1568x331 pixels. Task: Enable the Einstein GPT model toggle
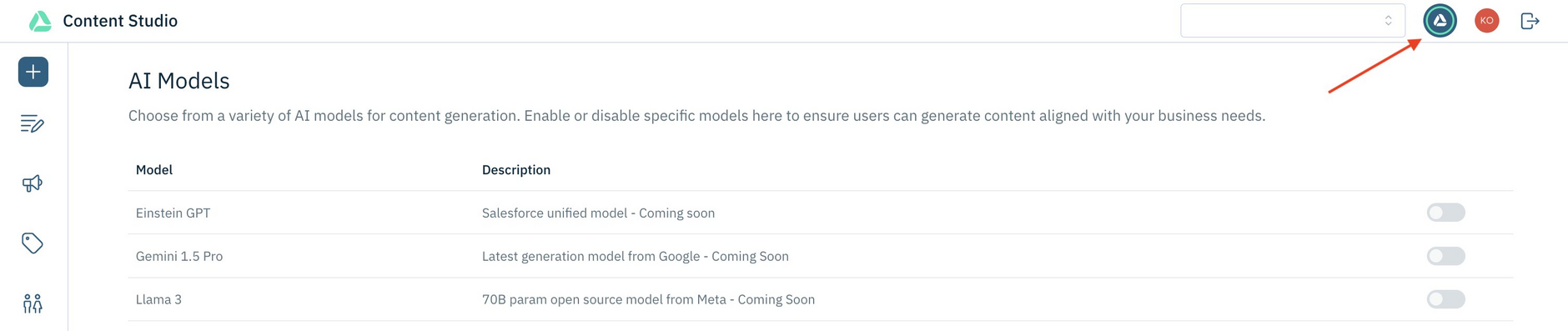(1445, 213)
